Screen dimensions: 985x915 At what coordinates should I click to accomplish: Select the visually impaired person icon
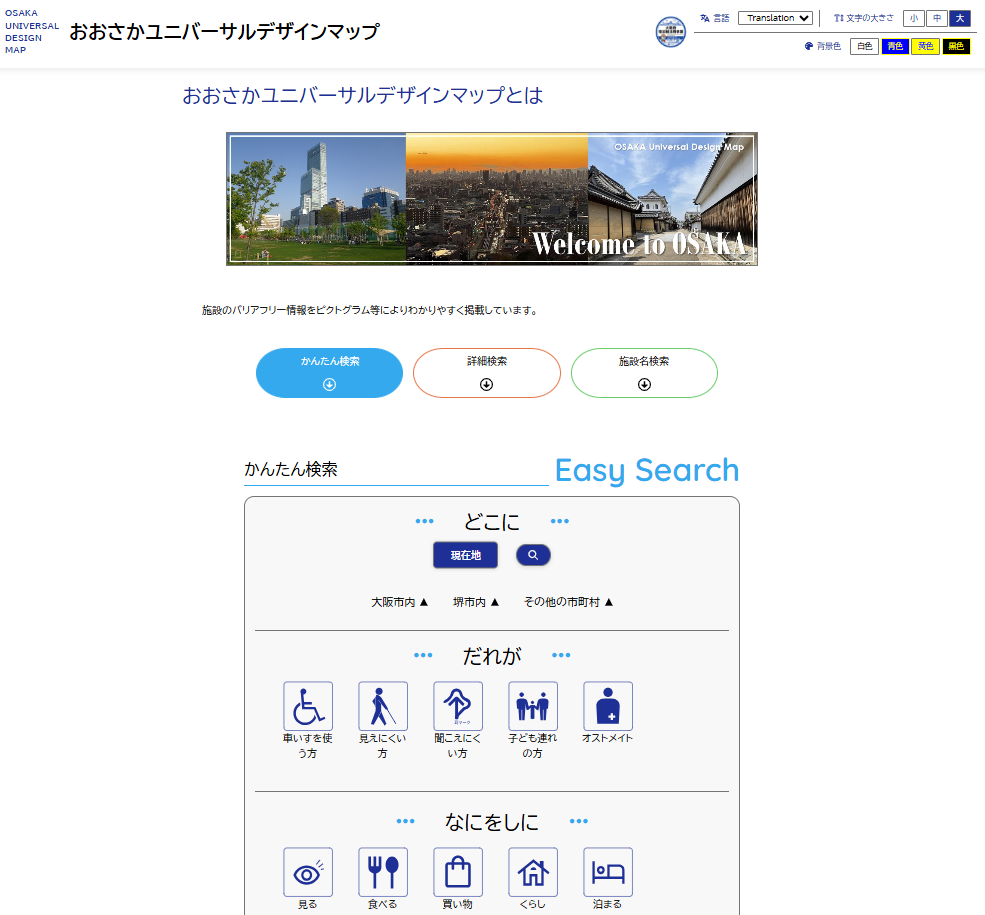[x=383, y=706]
